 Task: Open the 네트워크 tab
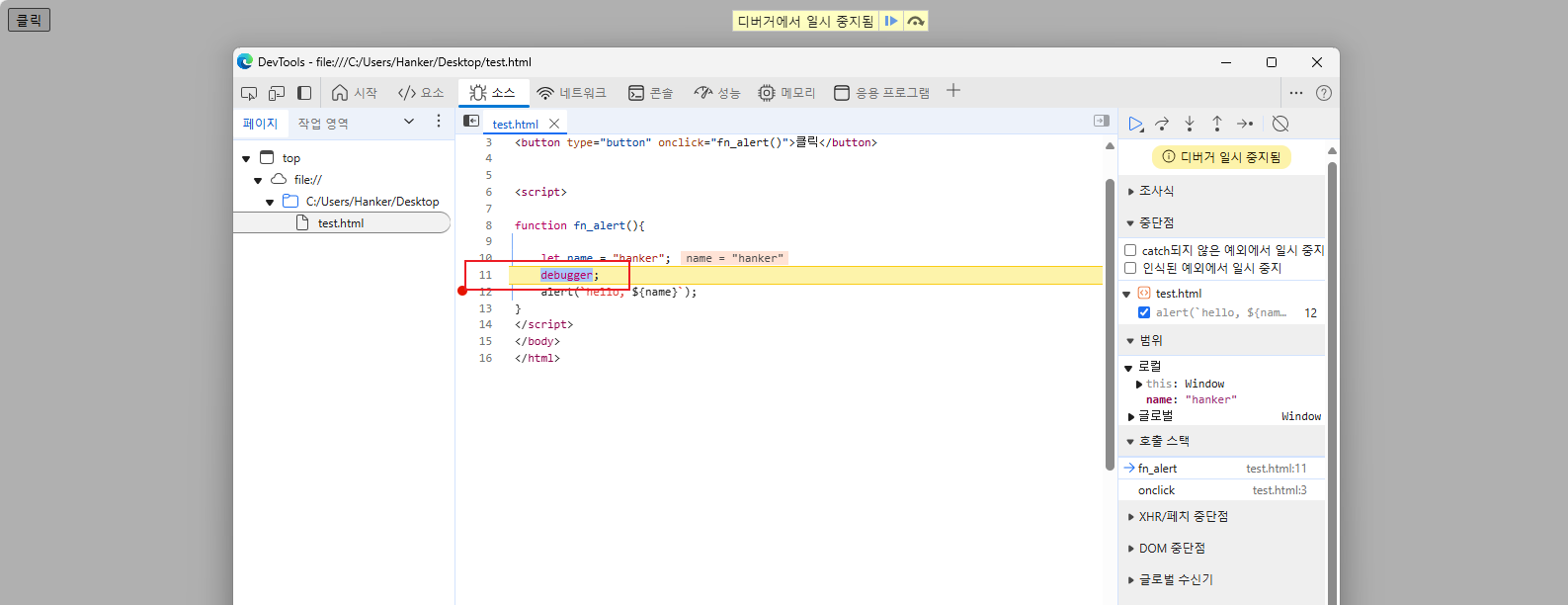pos(572,93)
